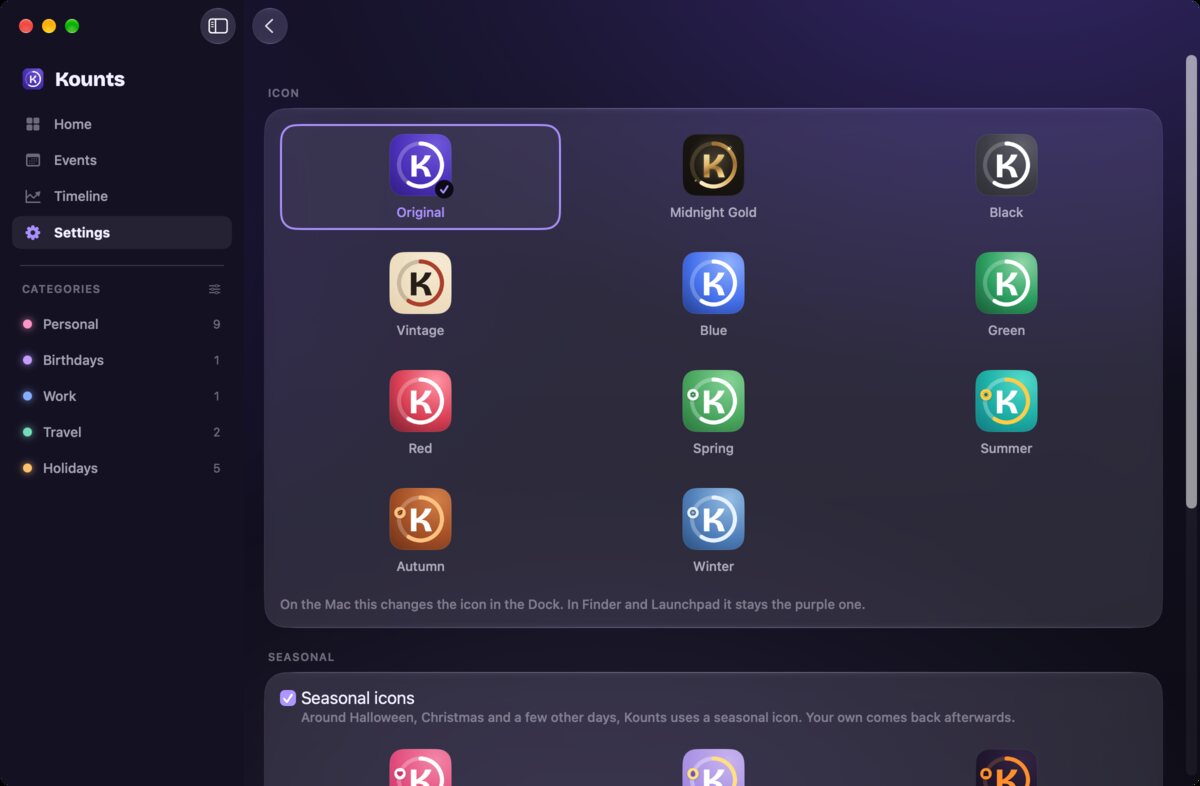1200x786 pixels.
Task: Click the Holidays count '5'
Action: pos(216,468)
